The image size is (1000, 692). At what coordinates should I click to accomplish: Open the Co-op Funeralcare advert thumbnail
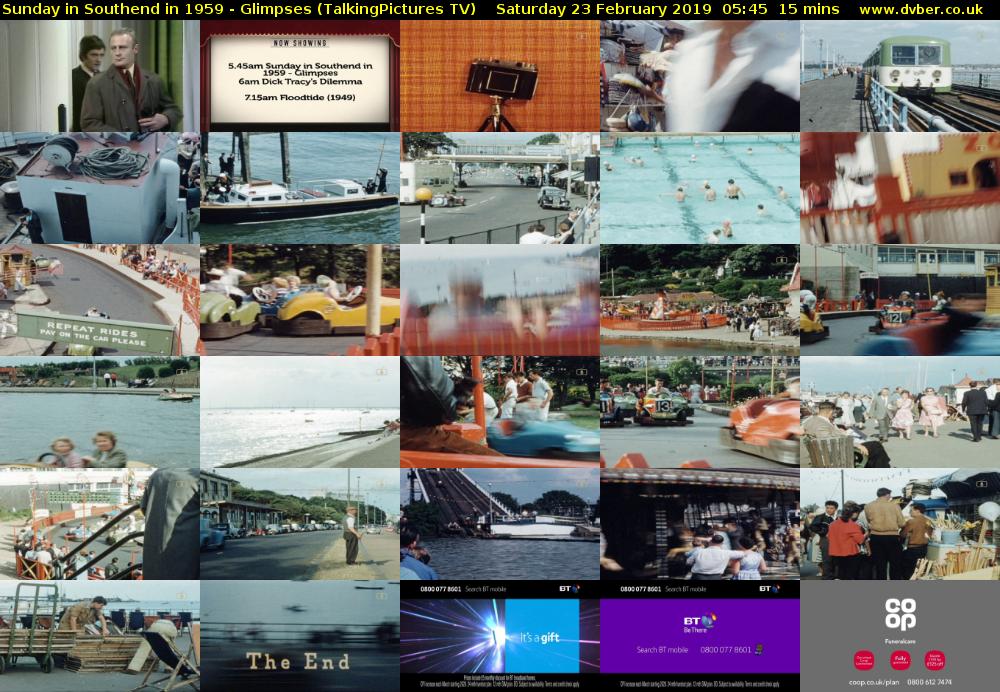point(900,636)
